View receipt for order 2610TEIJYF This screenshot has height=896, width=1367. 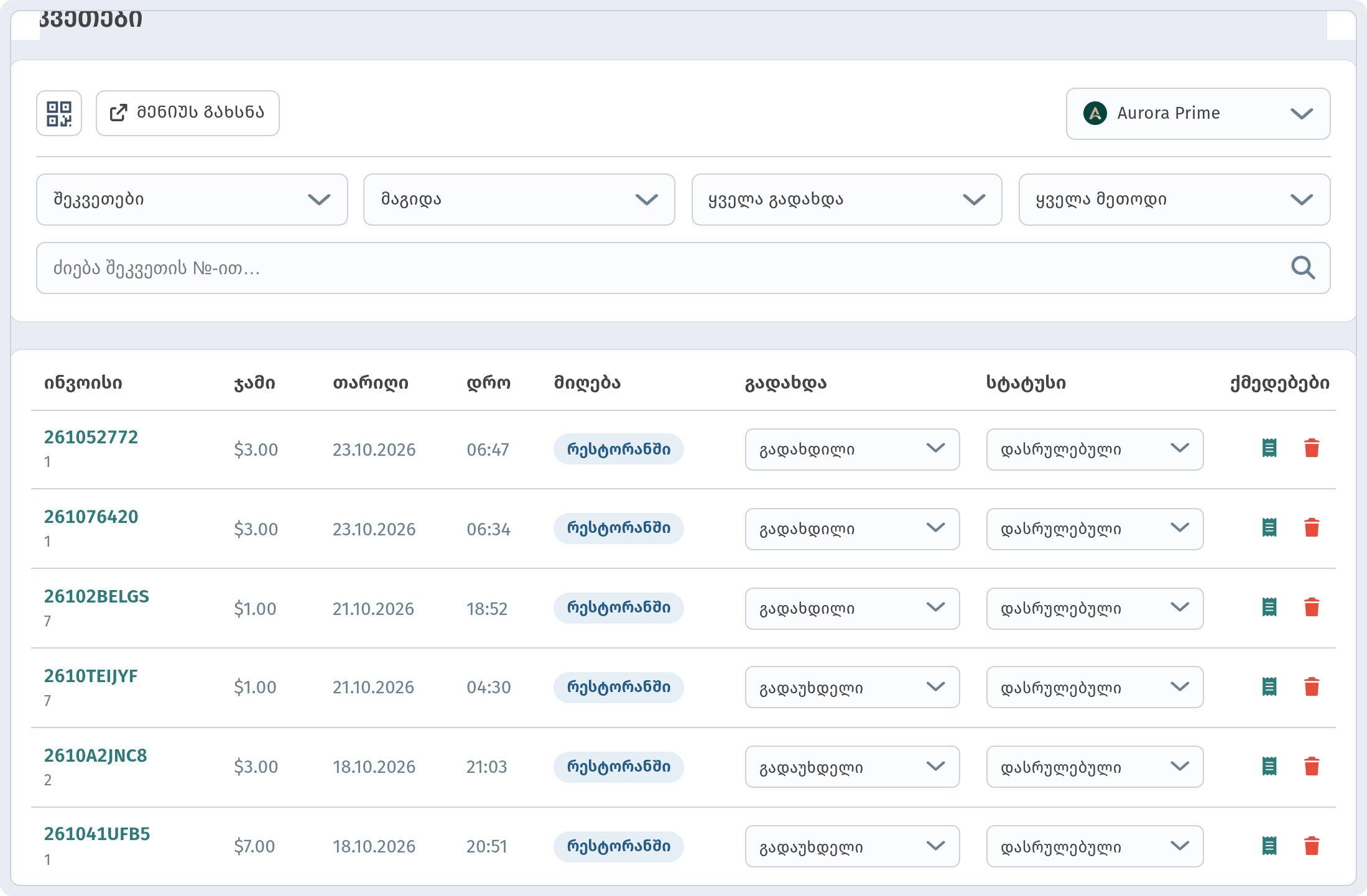pyautogui.click(x=1269, y=686)
